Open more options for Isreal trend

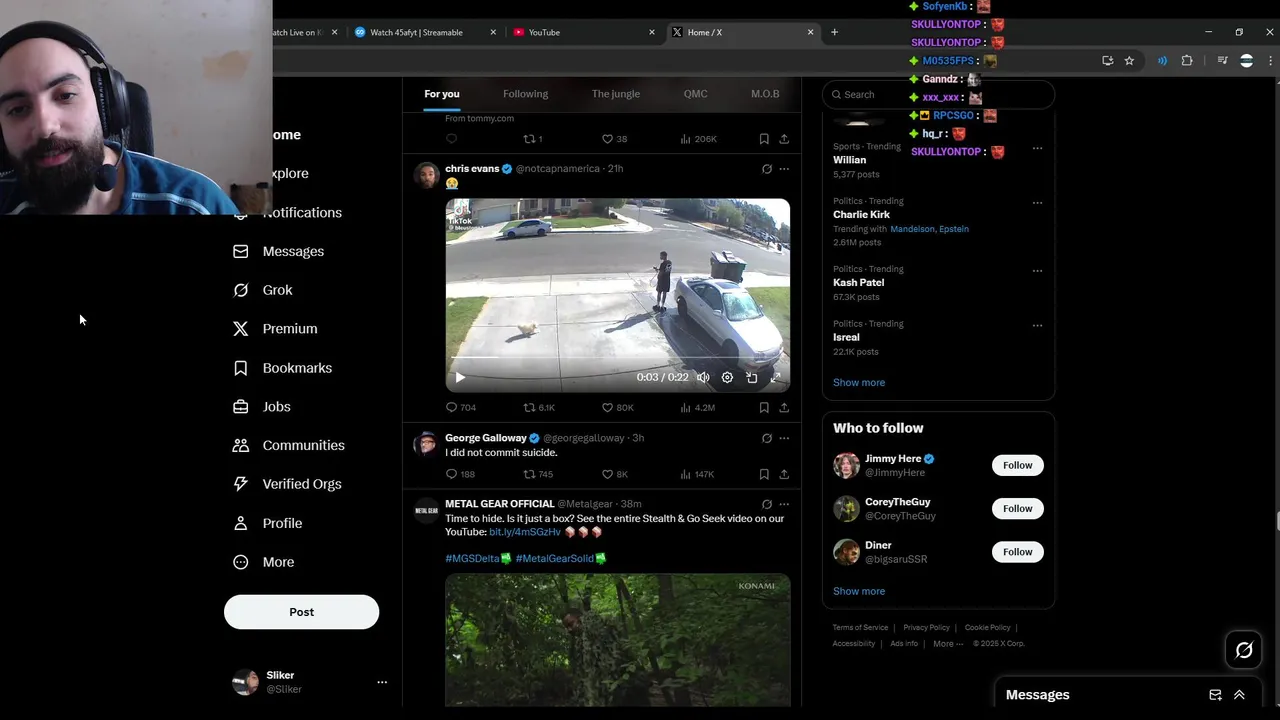tap(1037, 326)
